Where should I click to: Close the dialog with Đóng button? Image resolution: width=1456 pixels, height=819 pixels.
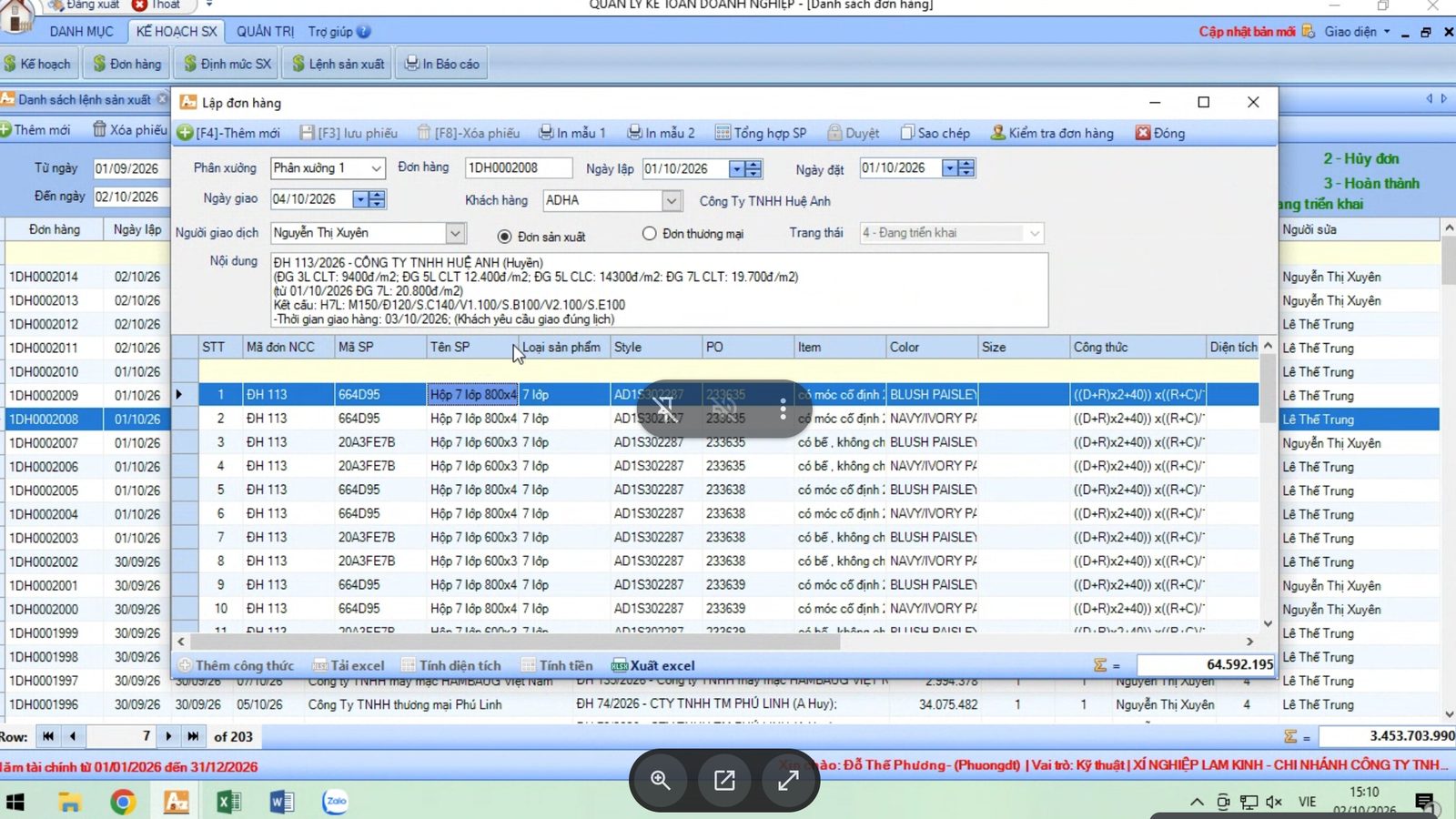(x=1160, y=133)
